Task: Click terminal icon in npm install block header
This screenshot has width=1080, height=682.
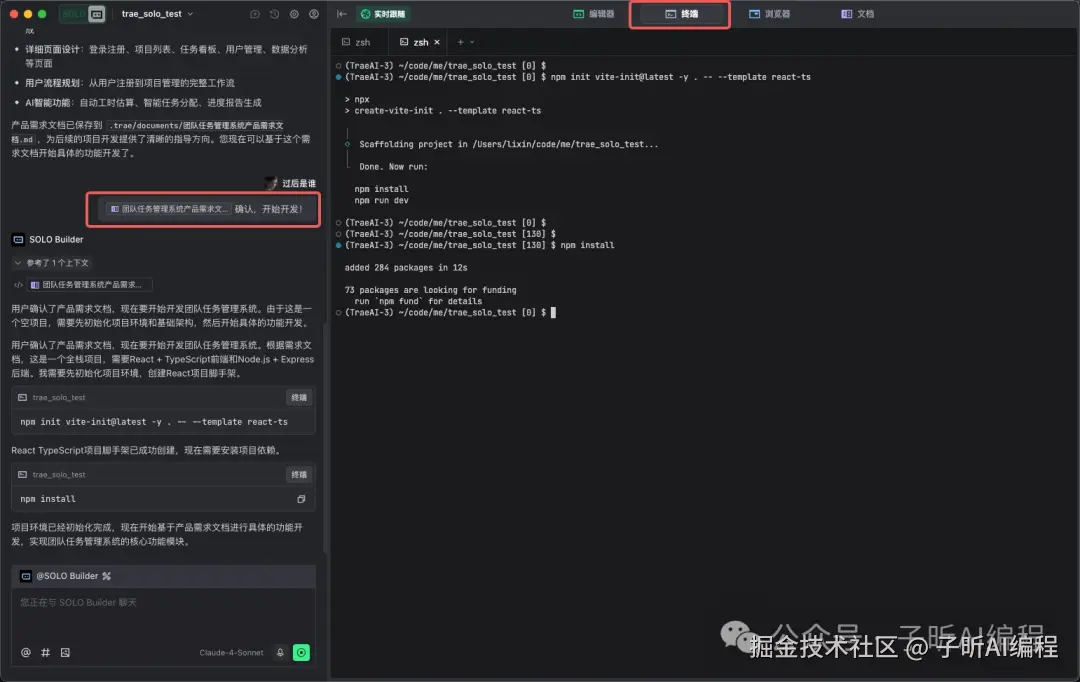Action: coord(23,475)
